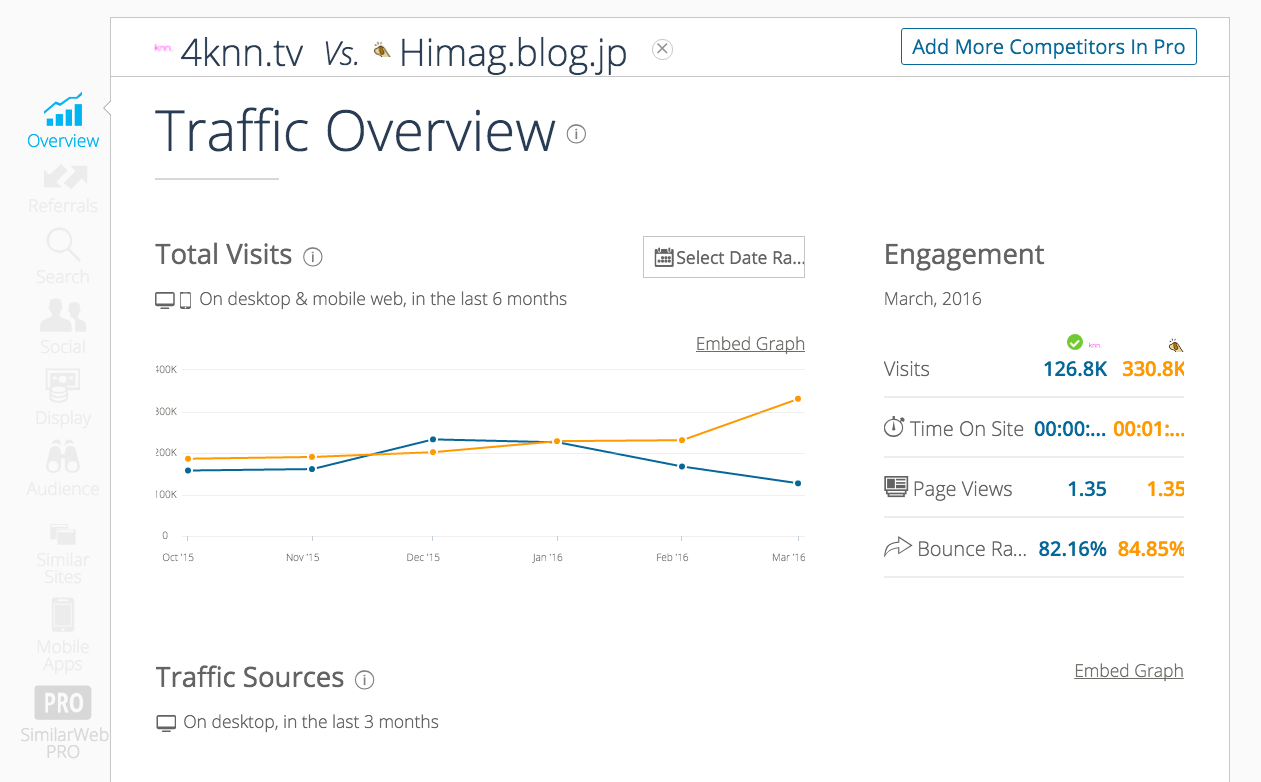
Task: Open the Audience binoculars icon
Action: (x=63, y=458)
